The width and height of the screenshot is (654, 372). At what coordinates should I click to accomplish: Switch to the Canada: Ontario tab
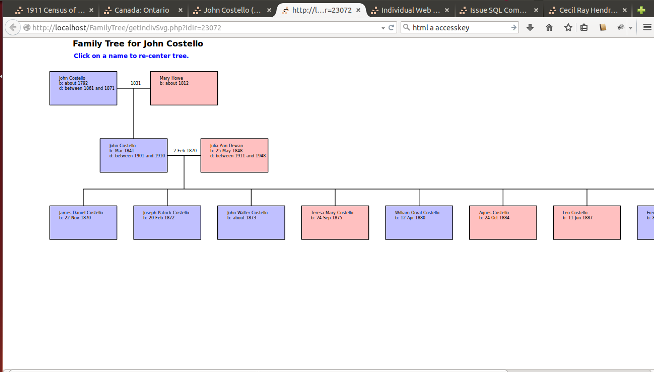click(x=142, y=10)
